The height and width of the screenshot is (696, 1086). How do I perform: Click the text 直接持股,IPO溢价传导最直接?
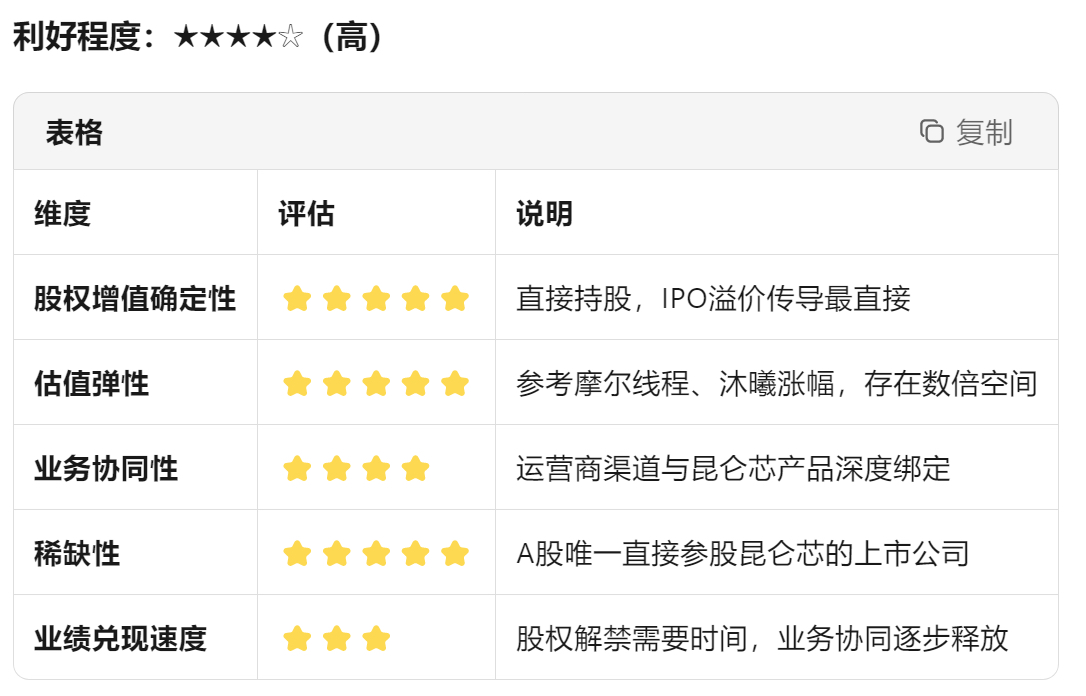713,299
